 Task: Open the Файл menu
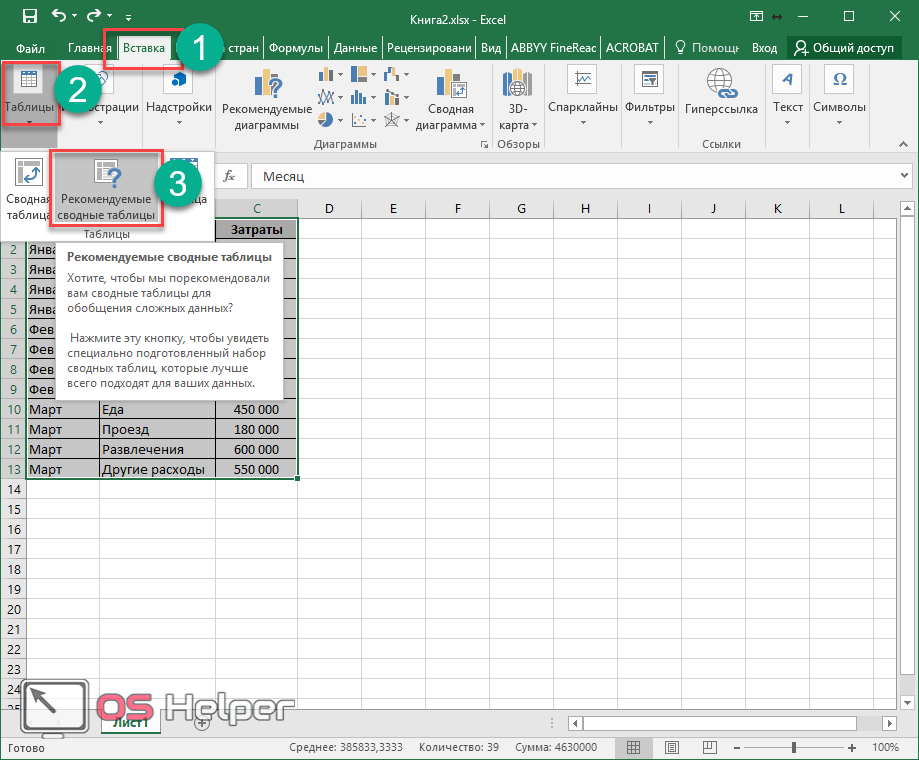(31, 47)
